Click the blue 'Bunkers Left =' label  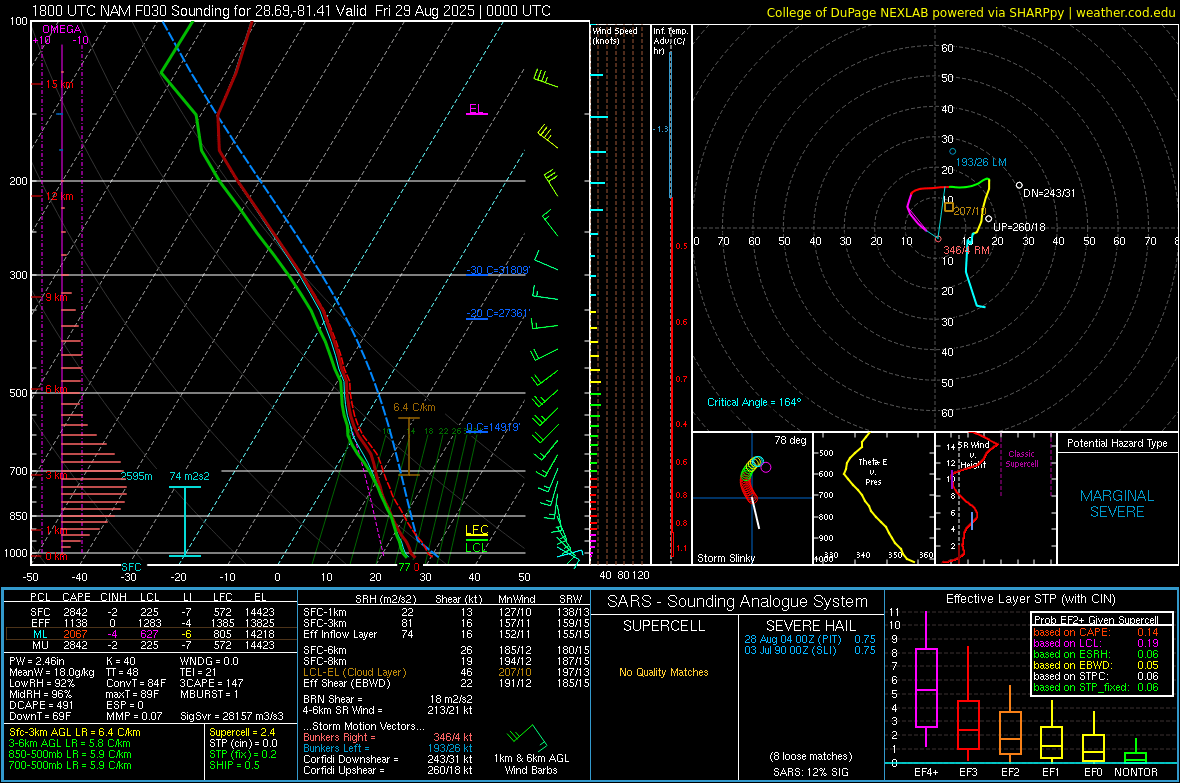pyautogui.click(x=336, y=748)
